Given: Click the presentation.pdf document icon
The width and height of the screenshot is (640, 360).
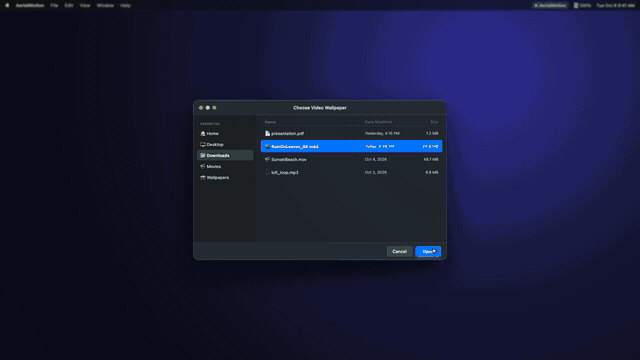Looking at the screenshot, I should click(x=267, y=133).
